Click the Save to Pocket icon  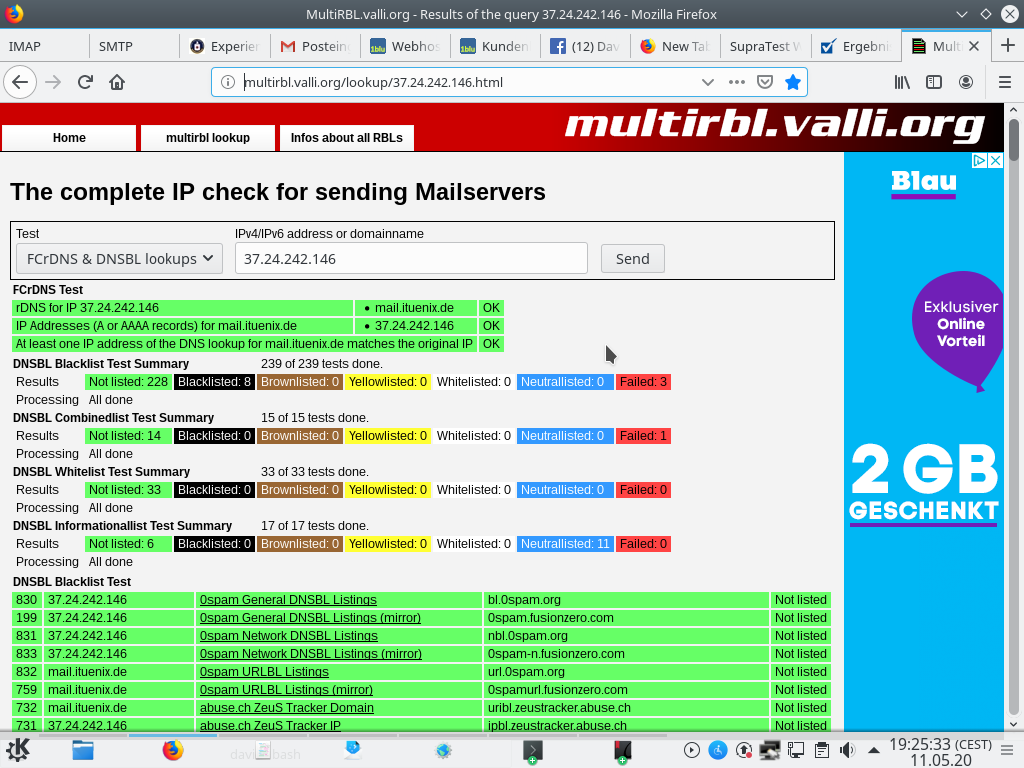click(764, 82)
